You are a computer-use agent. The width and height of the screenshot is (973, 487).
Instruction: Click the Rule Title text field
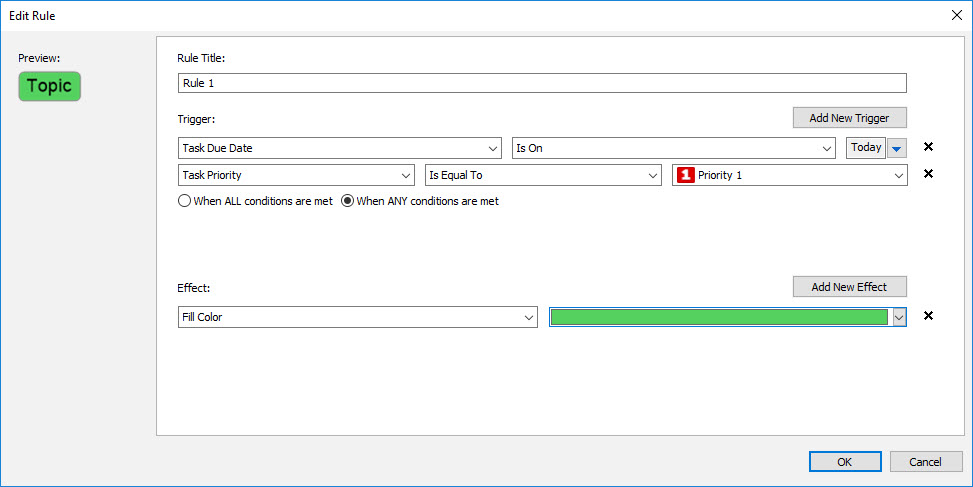pos(541,83)
